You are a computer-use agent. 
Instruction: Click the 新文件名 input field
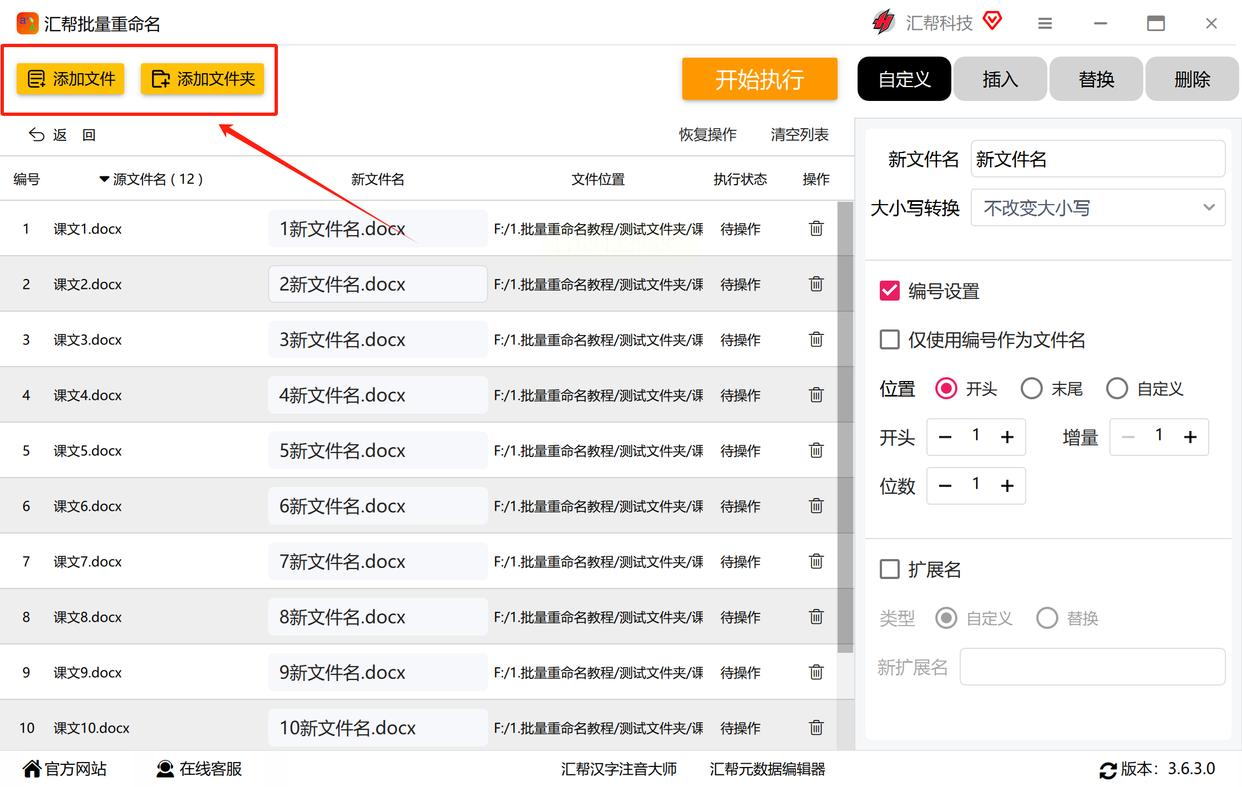click(1097, 159)
